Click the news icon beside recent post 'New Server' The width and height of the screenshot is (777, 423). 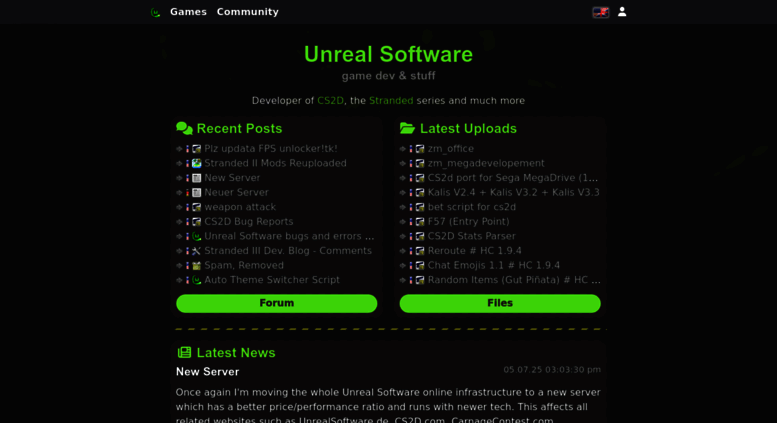[197, 178]
